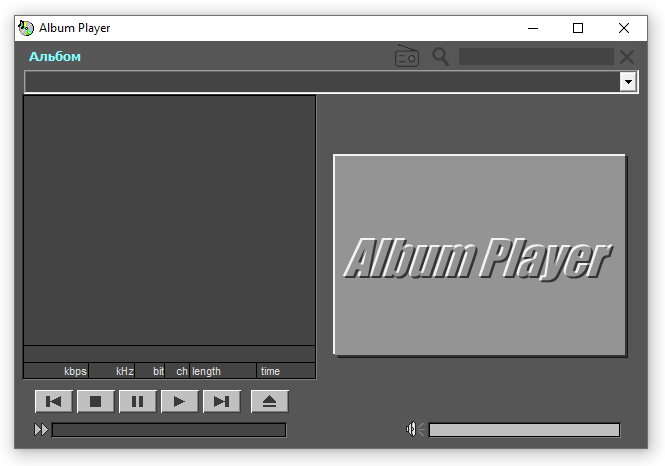Click the Album Player cover image

480,255
